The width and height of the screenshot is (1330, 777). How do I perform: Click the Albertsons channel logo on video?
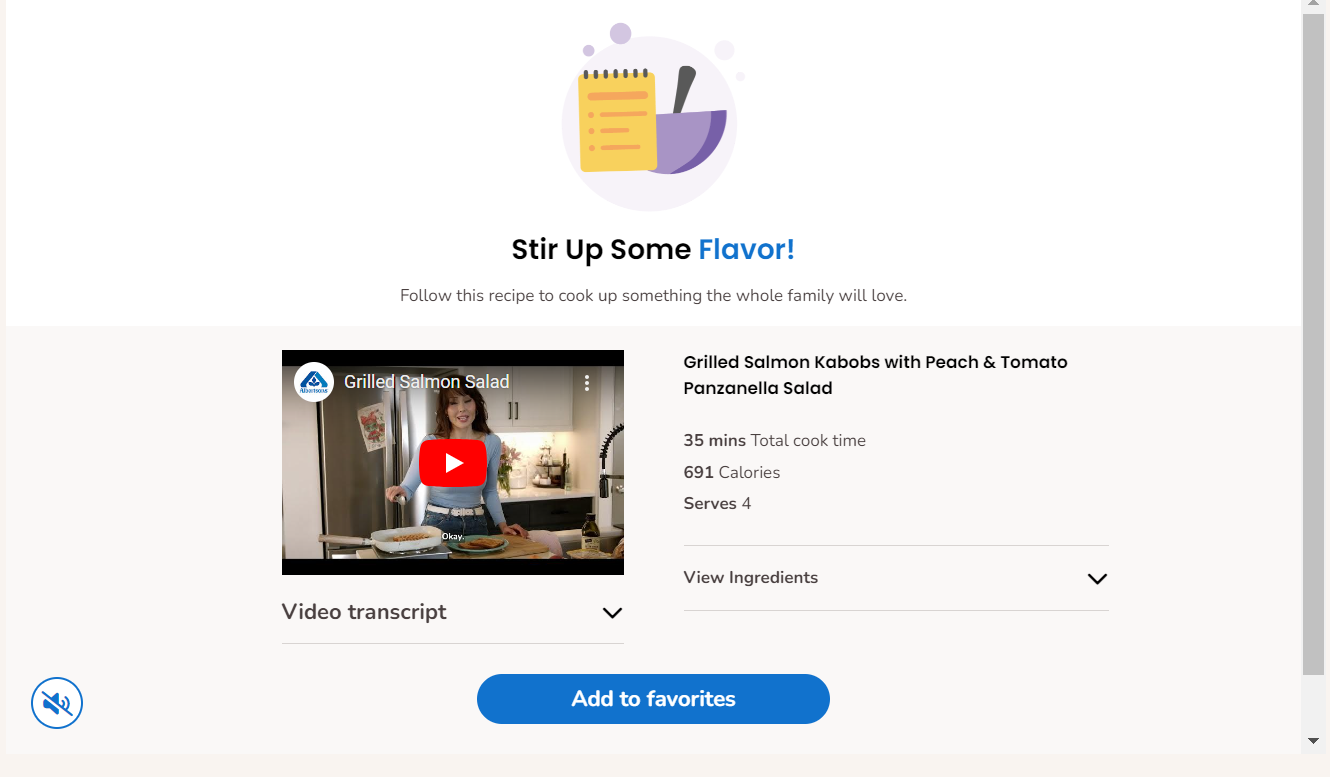314,382
